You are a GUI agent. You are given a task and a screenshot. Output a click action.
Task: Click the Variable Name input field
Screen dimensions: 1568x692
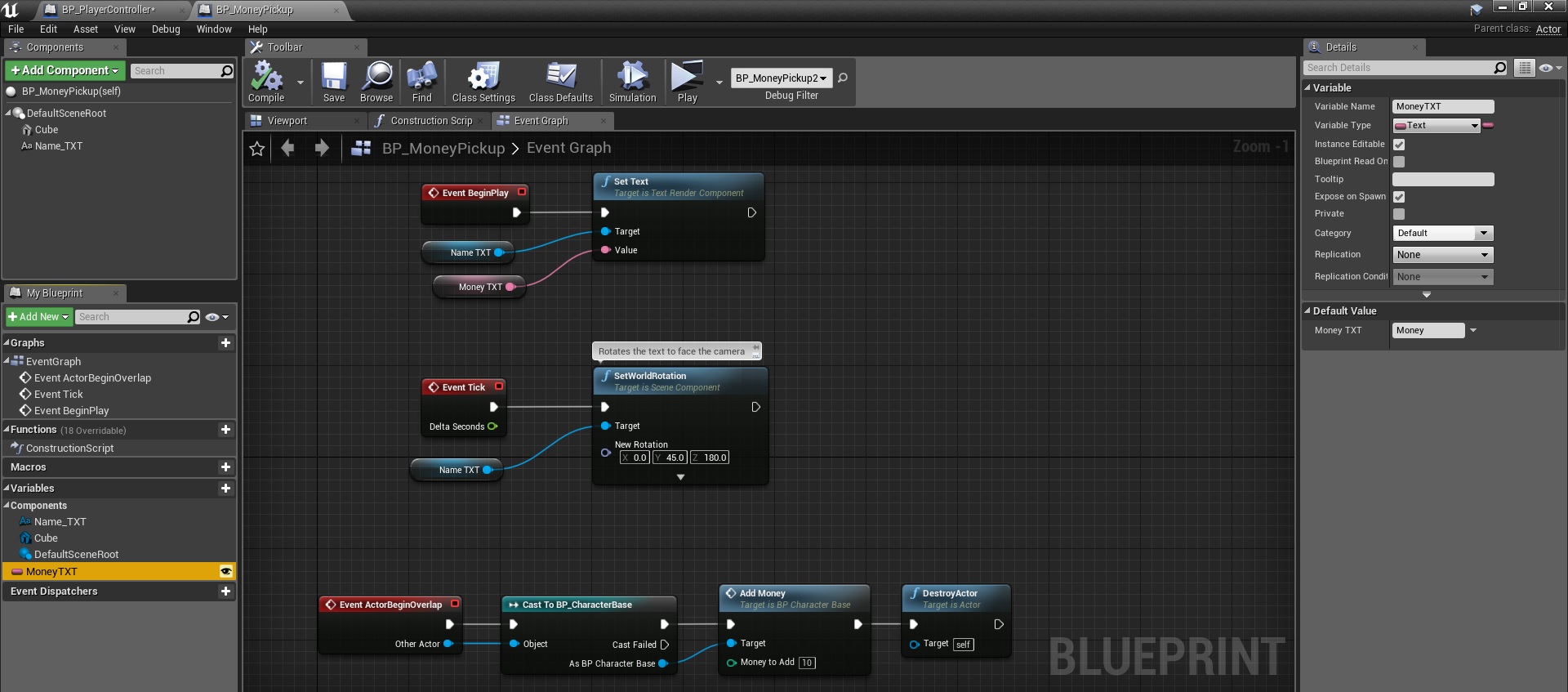point(1442,107)
